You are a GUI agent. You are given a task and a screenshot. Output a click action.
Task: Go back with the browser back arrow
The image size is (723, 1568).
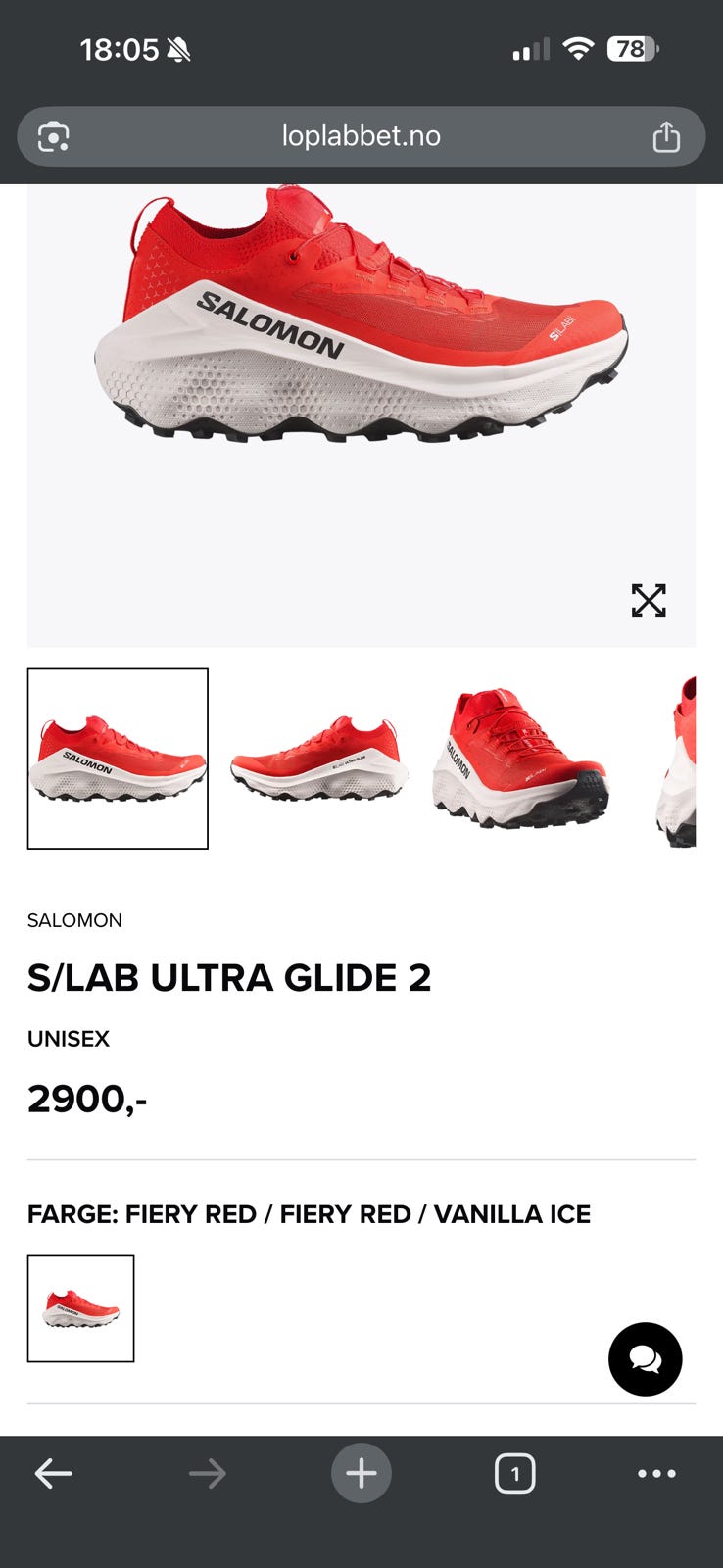tap(53, 1473)
